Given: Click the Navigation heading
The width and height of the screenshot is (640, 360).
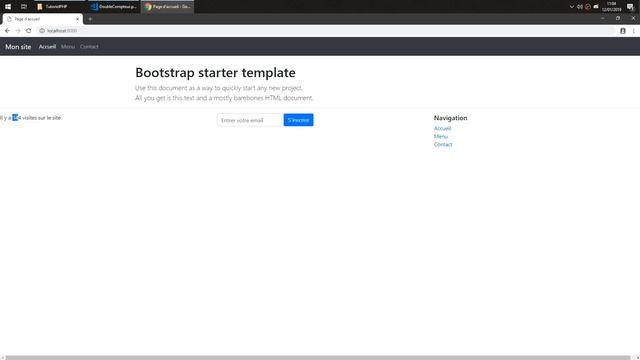Looking at the screenshot, I should click(450, 118).
